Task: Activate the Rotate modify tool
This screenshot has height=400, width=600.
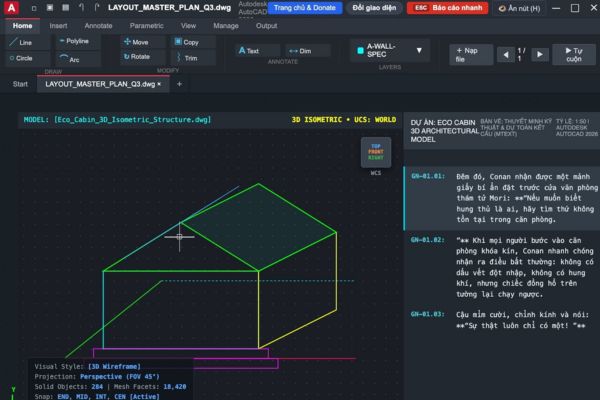Action: (143, 57)
